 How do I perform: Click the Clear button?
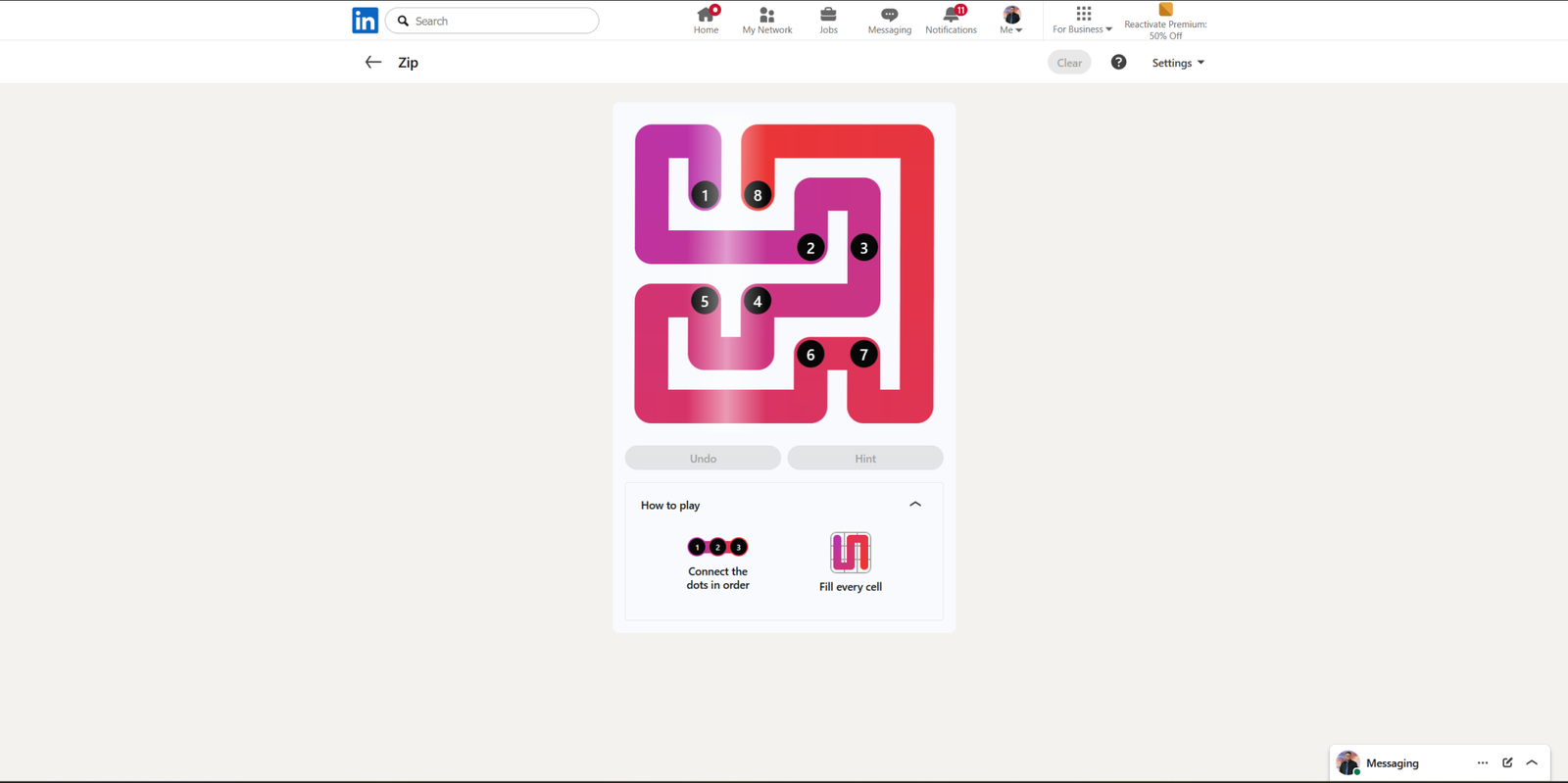pos(1069,63)
